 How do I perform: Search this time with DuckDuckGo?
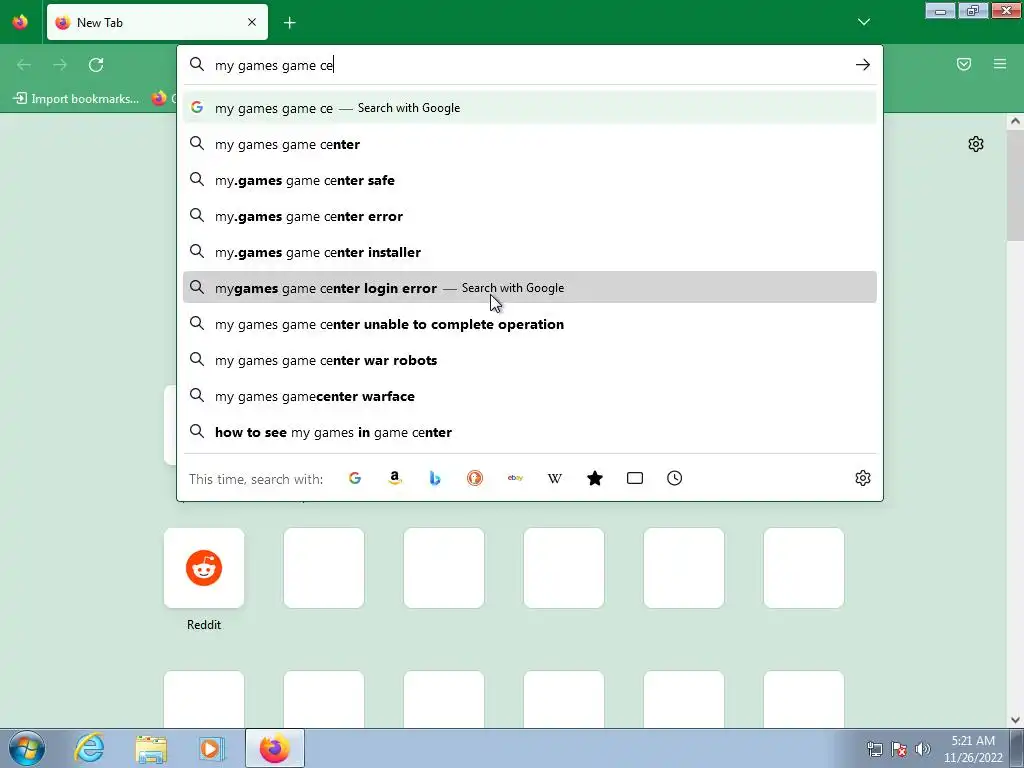(475, 478)
